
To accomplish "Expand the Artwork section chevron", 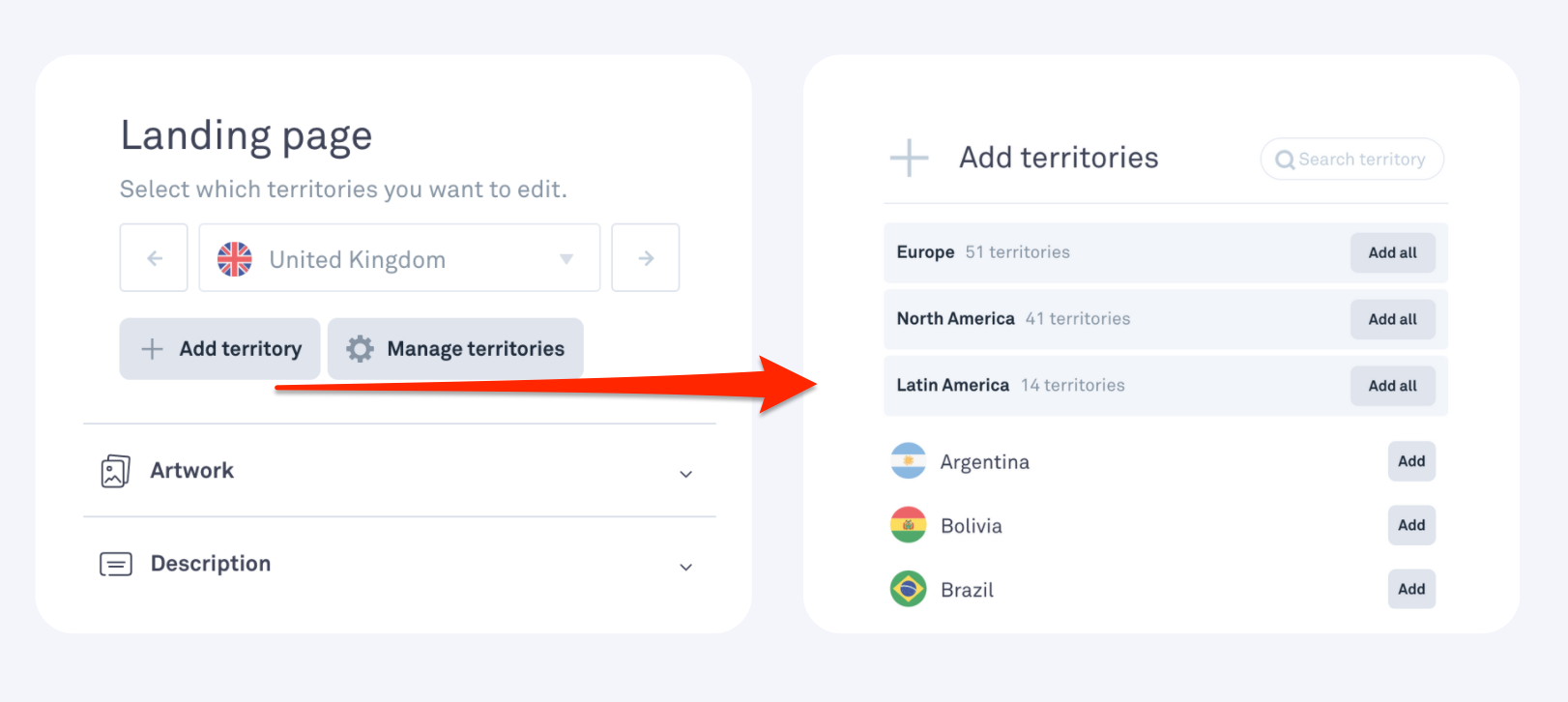I will 685,474.
